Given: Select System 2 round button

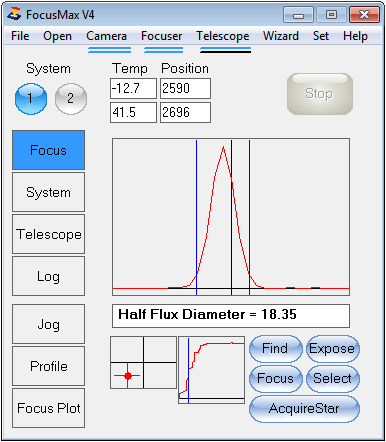Looking at the screenshot, I should (x=71, y=99).
